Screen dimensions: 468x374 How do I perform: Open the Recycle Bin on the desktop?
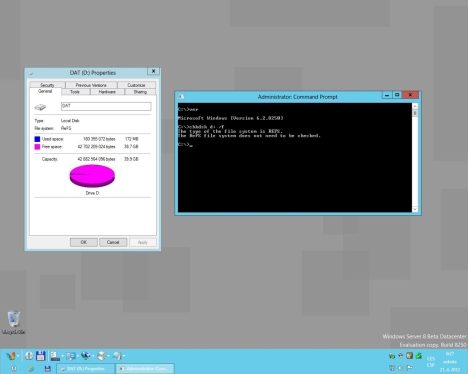click(13, 322)
